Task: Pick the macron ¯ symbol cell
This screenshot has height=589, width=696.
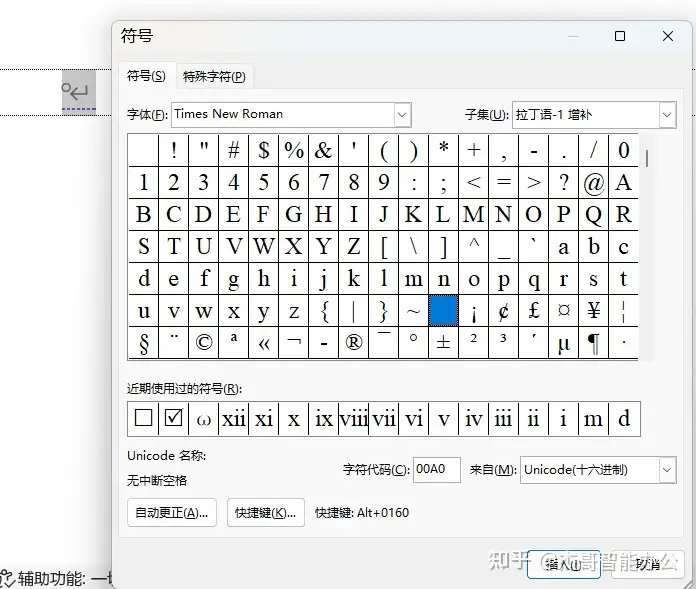Action: [384, 342]
